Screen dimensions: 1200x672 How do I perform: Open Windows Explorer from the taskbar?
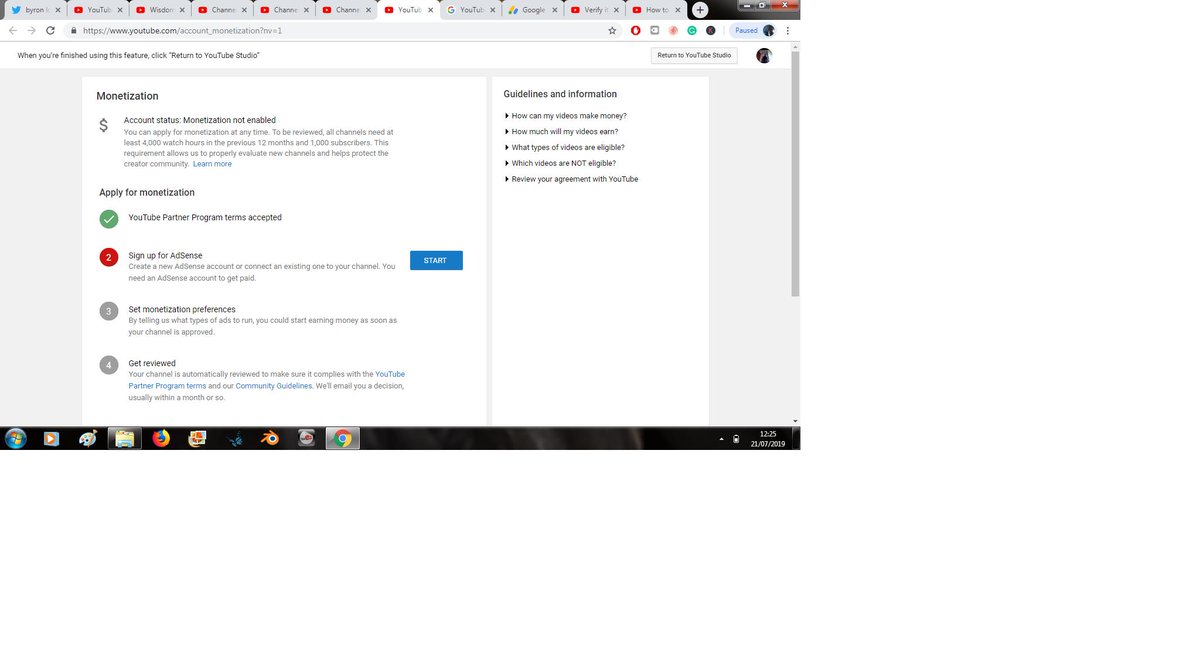pos(124,438)
